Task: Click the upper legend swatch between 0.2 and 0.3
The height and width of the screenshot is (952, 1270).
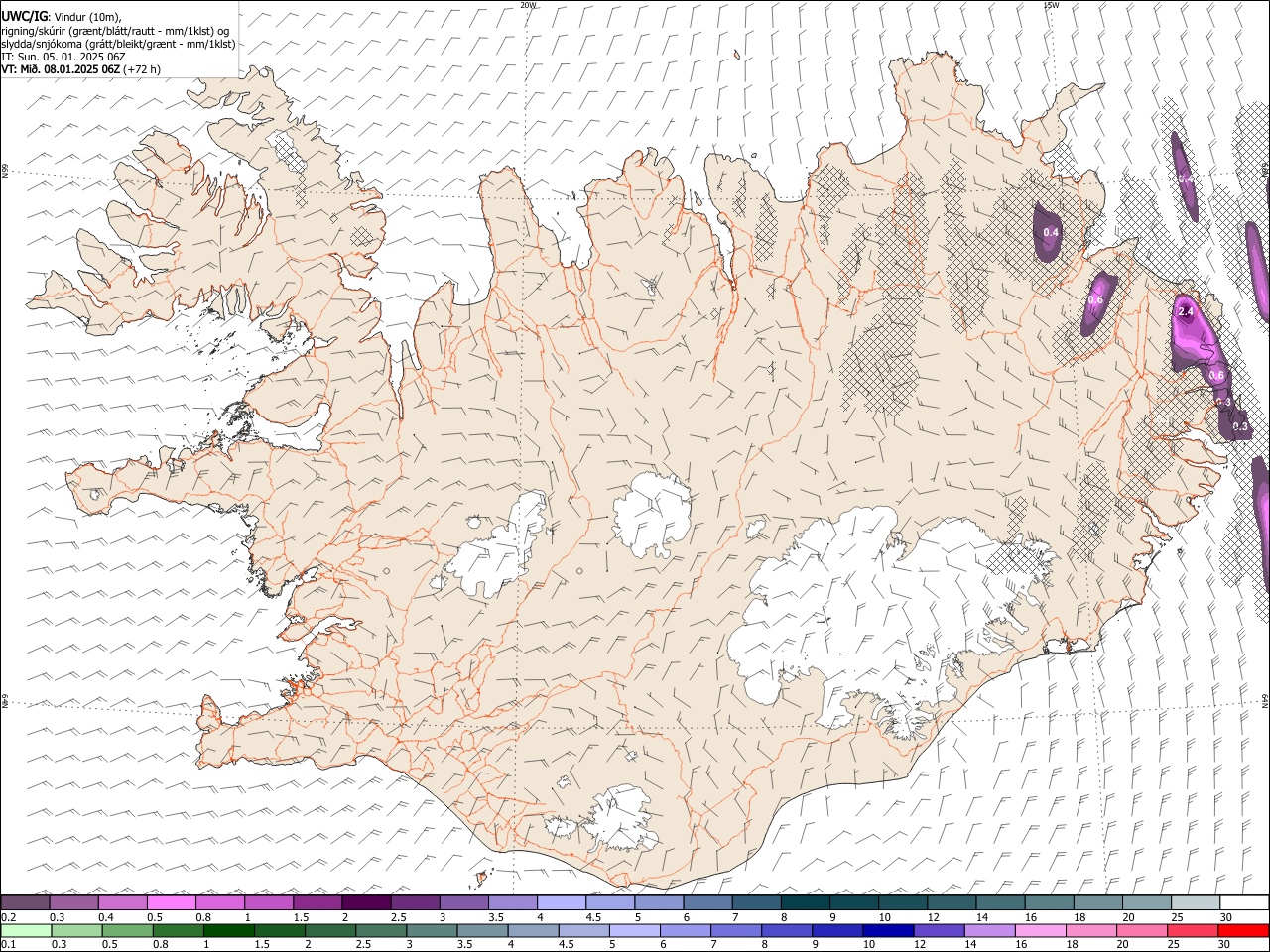Action: pos(25,903)
